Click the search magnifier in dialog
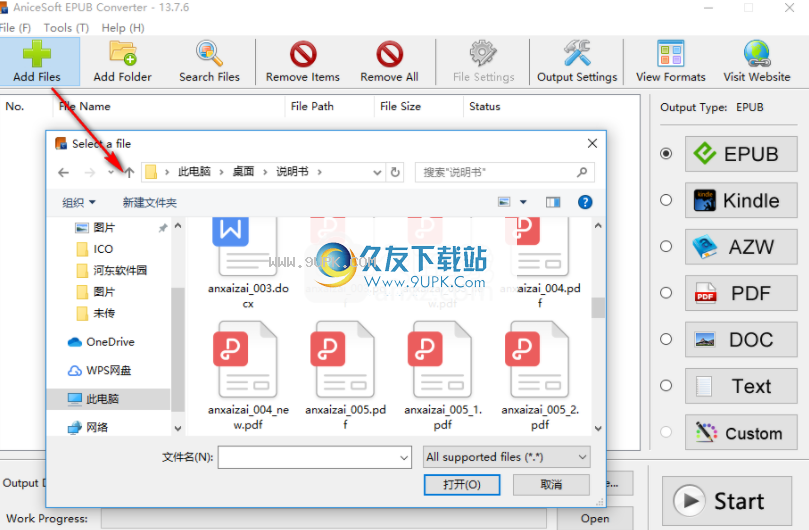 click(x=582, y=172)
